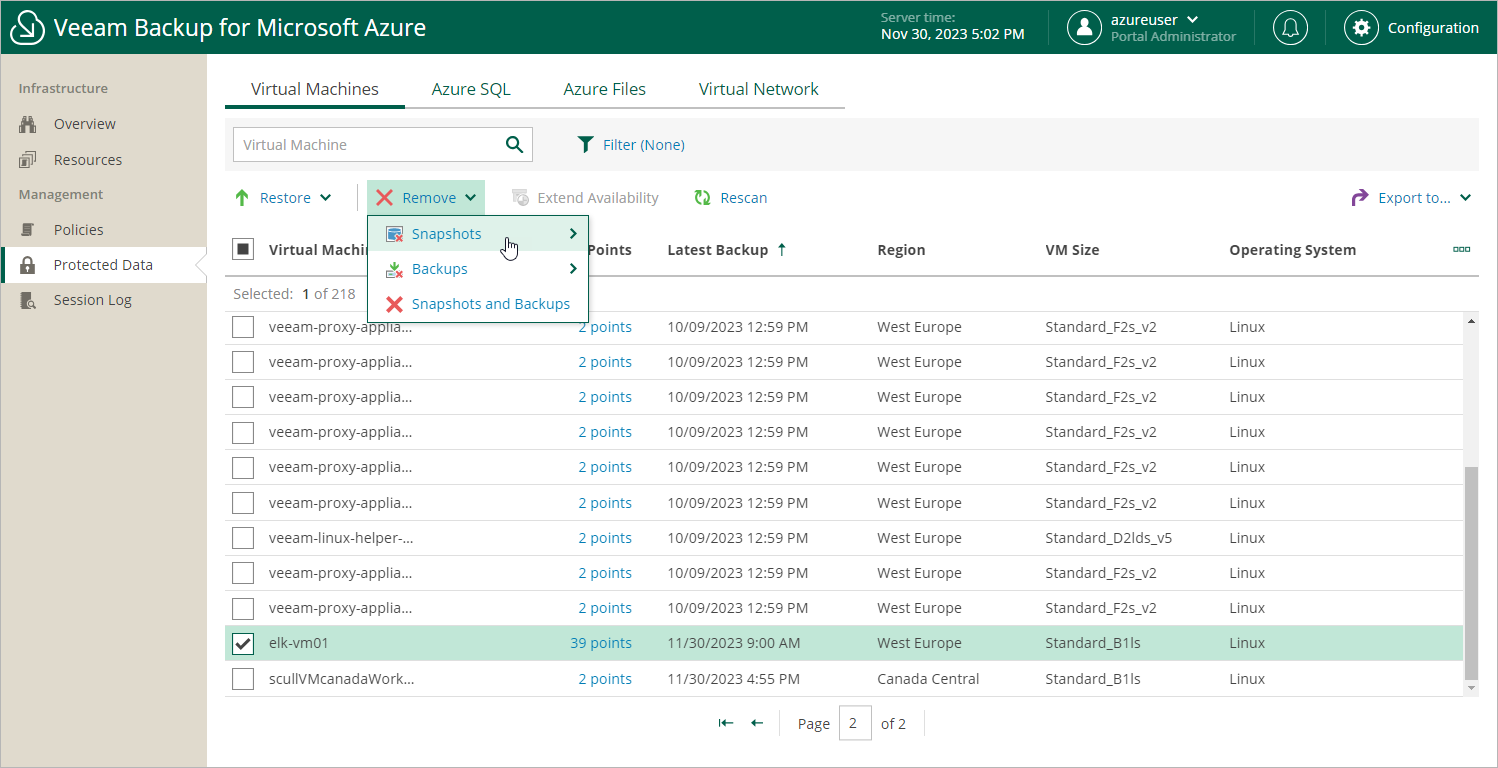Switch to the Virtual Machines tab
Viewport: 1498px width, 768px height.
(x=315, y=89)
